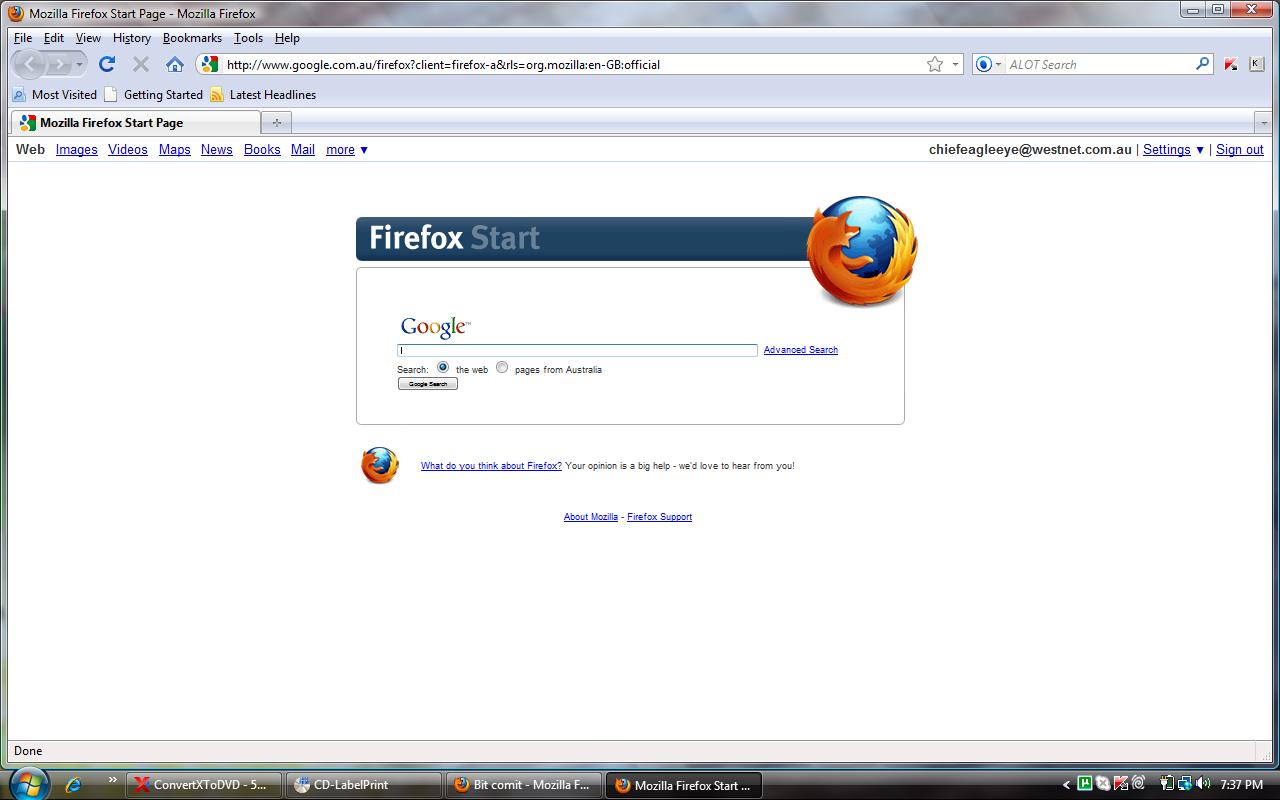Image resolution: width=1280 pixels, height=800 pixels.
Task: Open the Skype tray icon
Action: (1103, 784)
